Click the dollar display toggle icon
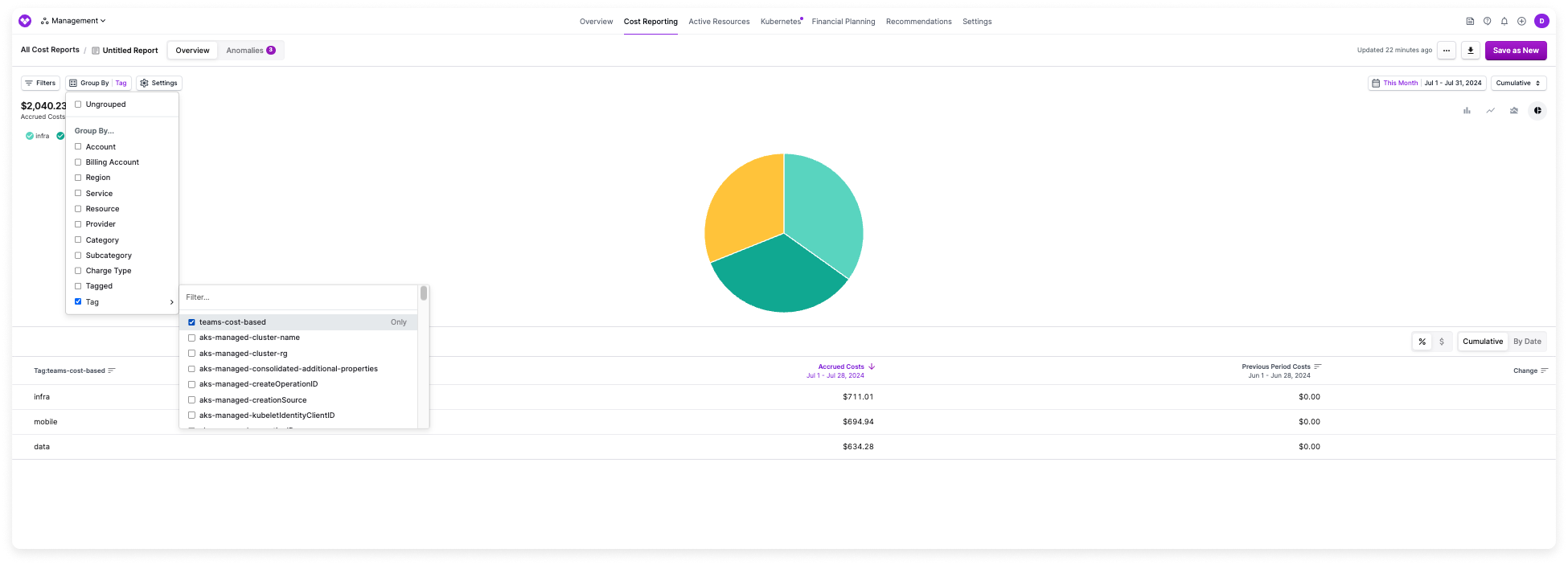This screenshot has height=565, width=1568. (x=1442, y=342)
